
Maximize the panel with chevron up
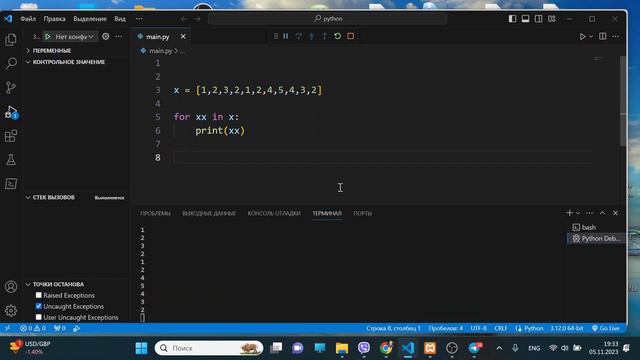coord(602,213)
